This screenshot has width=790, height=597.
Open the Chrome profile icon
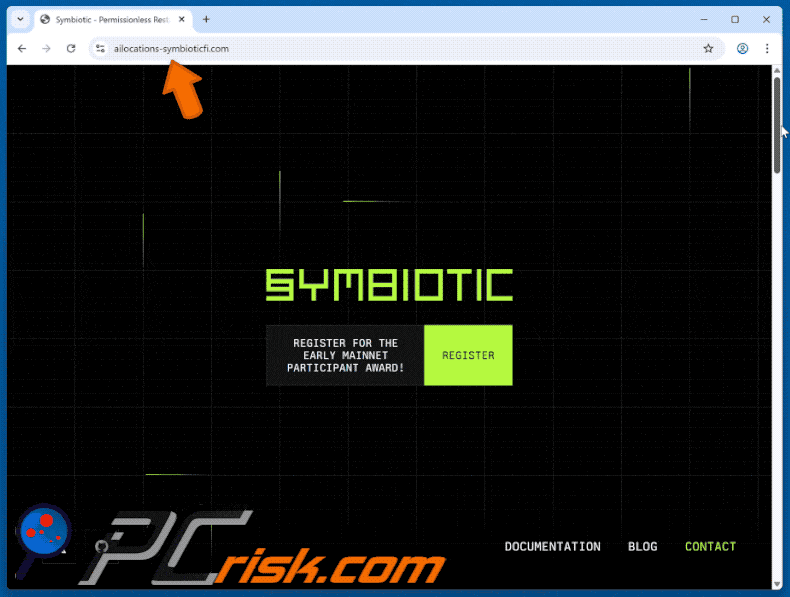click(742, 48)
